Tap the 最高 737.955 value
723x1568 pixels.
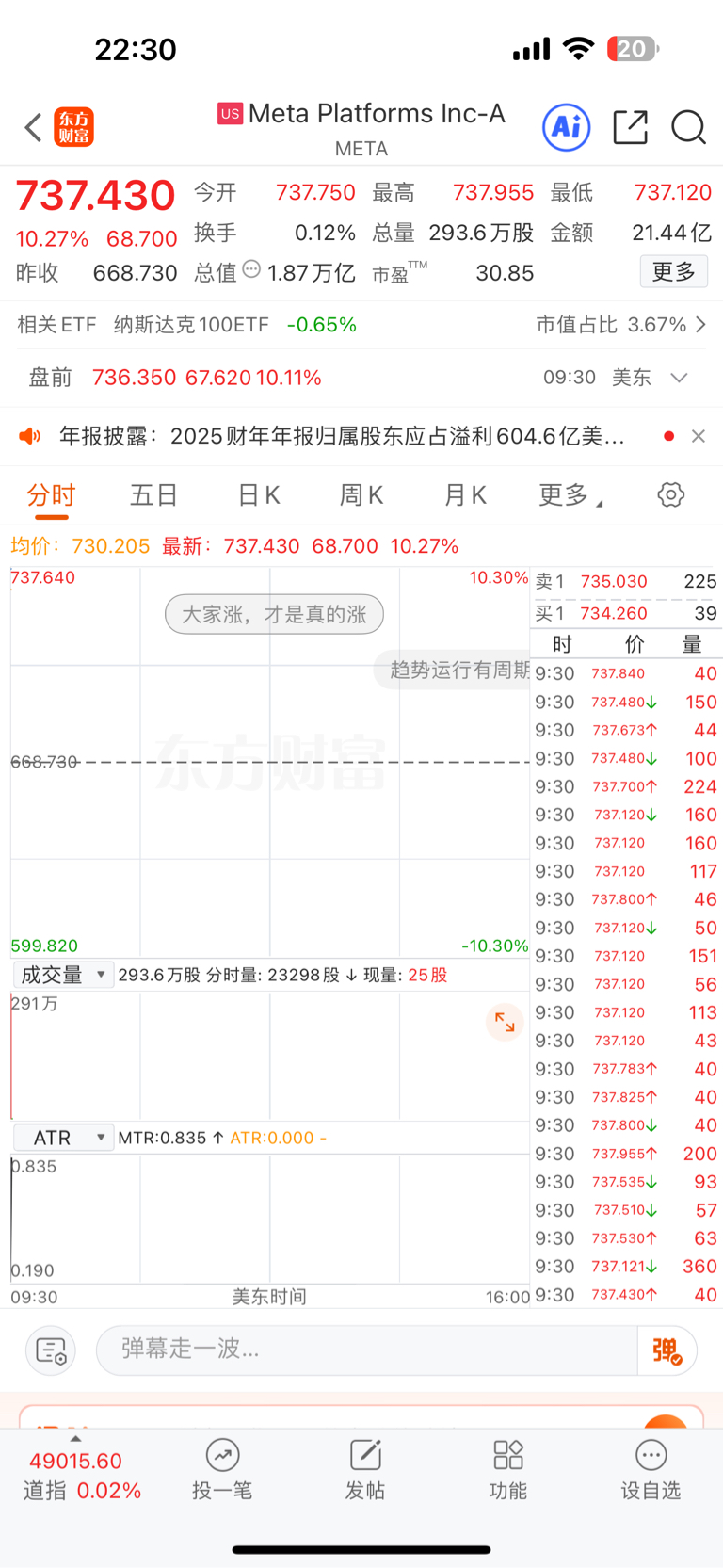493,192
